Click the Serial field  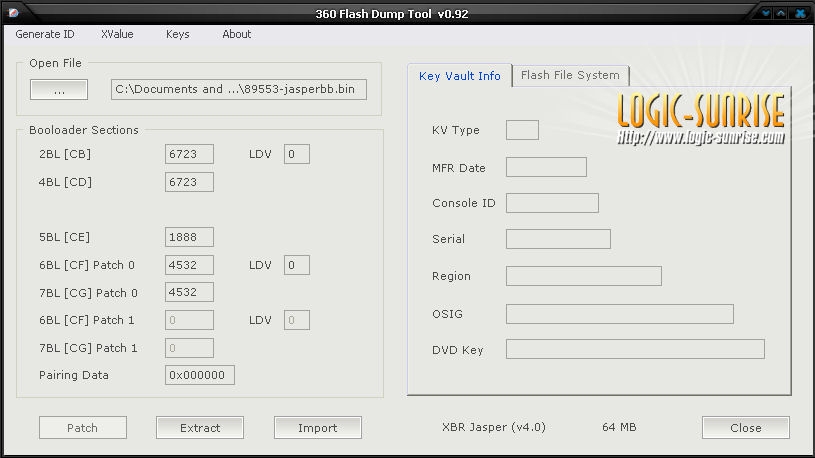[558, 239]
